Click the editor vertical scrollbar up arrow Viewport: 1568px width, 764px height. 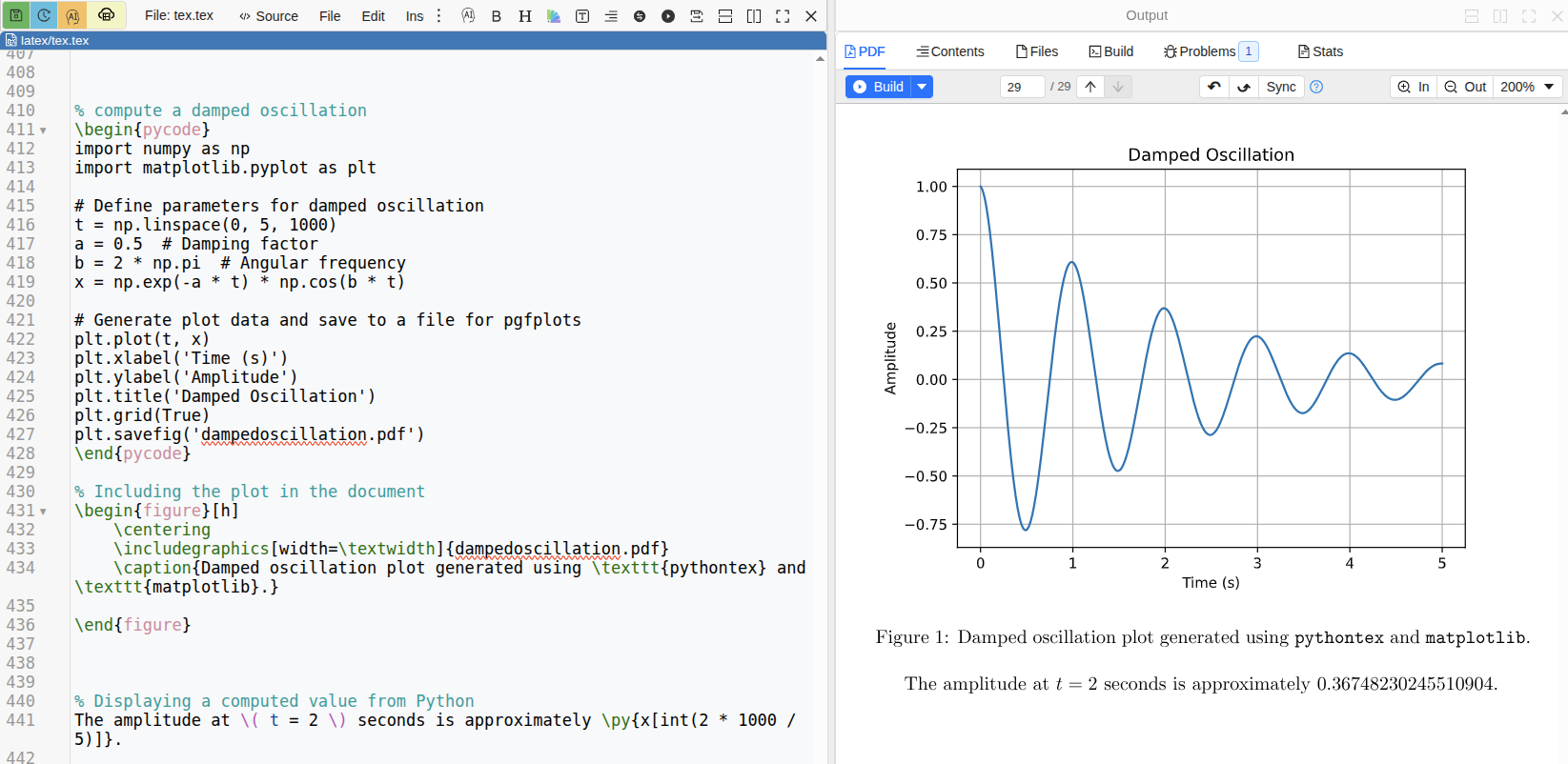[820, 59]
